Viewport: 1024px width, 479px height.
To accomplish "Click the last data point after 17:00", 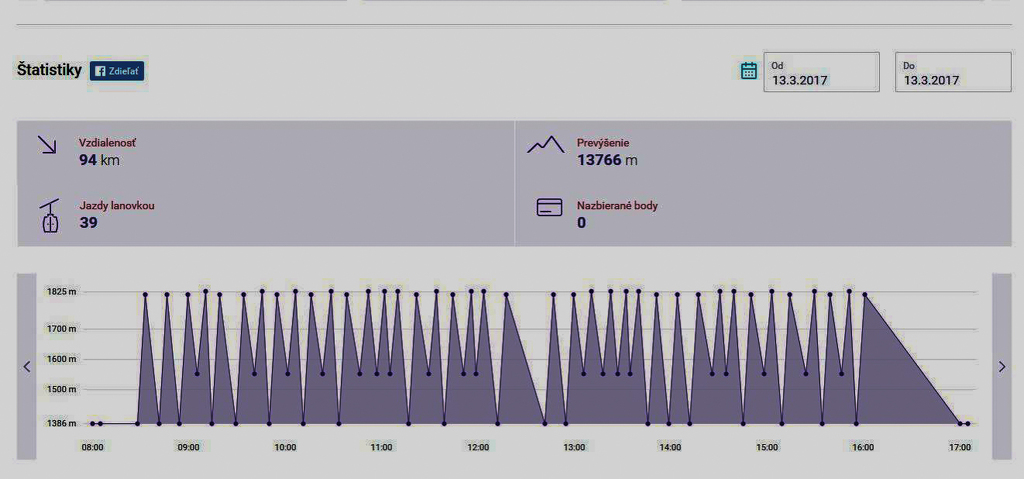I will pos(968,423).
